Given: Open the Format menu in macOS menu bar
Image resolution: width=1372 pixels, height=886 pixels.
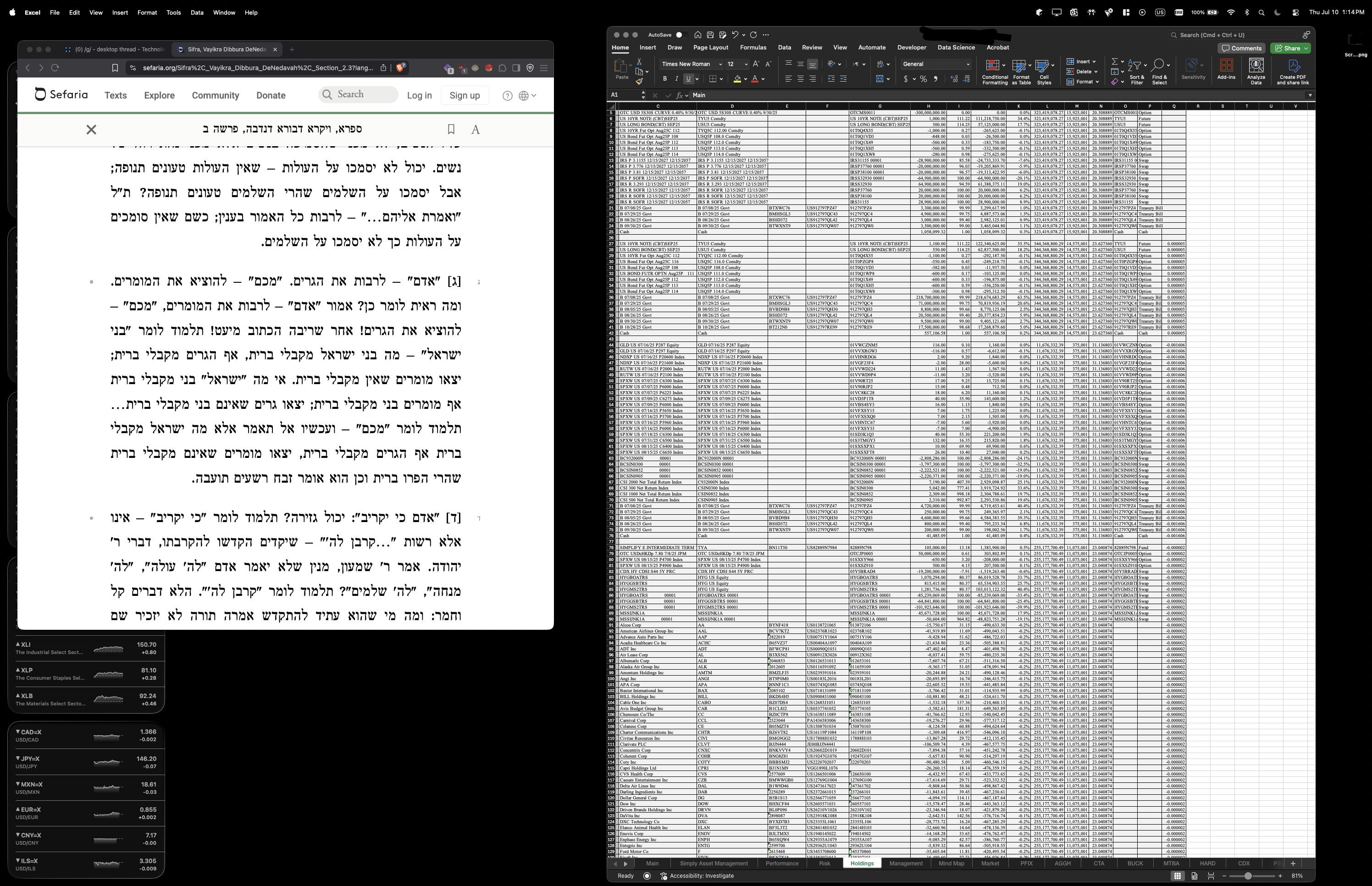Looking at the screenshot, I should point(147,12).
